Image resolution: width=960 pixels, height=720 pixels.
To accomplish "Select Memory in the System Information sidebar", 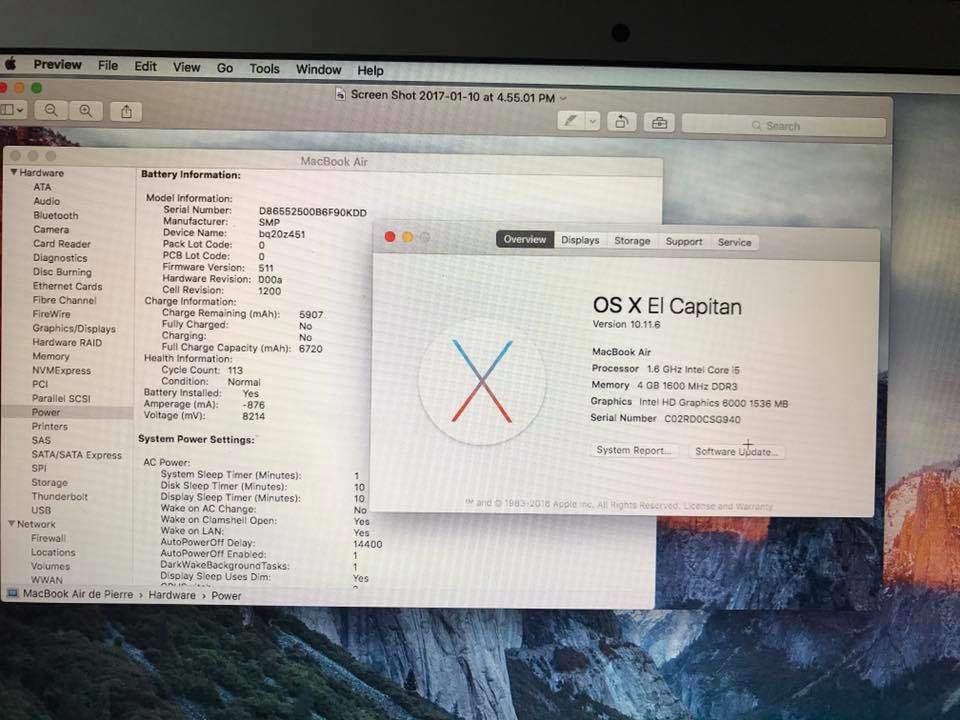I will click(51, 356).
